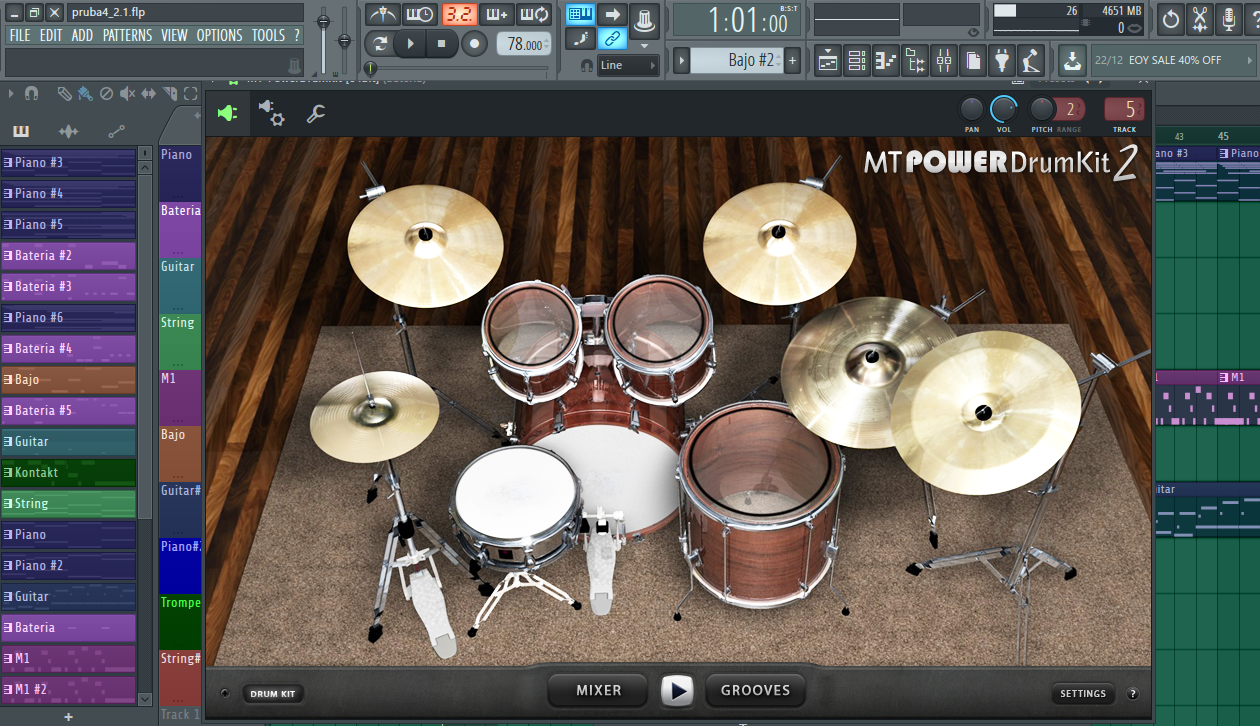Click the EOY SALE 40% OFF news item
Image resolution: width=1260 pixels, height=726 pixels.
[1172, 60]
